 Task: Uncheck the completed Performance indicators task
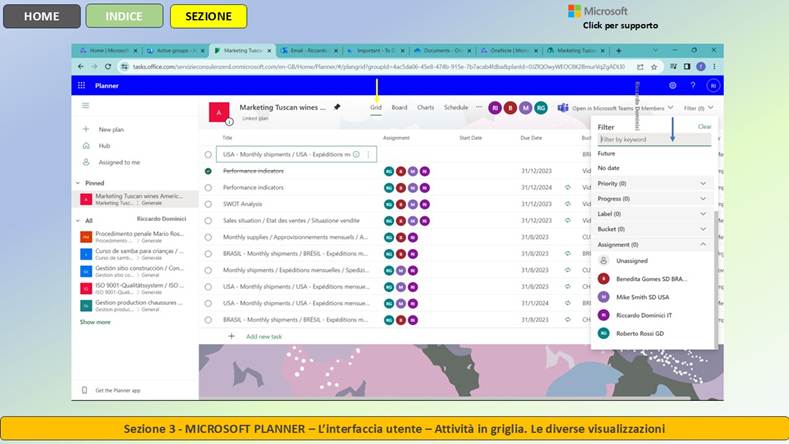click(x=208, y=171)
